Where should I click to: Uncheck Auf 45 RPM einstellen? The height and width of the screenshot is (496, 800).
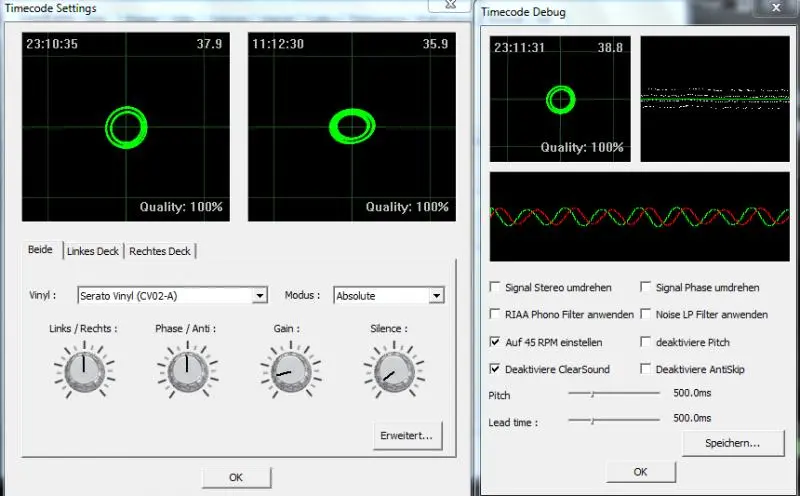point(496,341)
